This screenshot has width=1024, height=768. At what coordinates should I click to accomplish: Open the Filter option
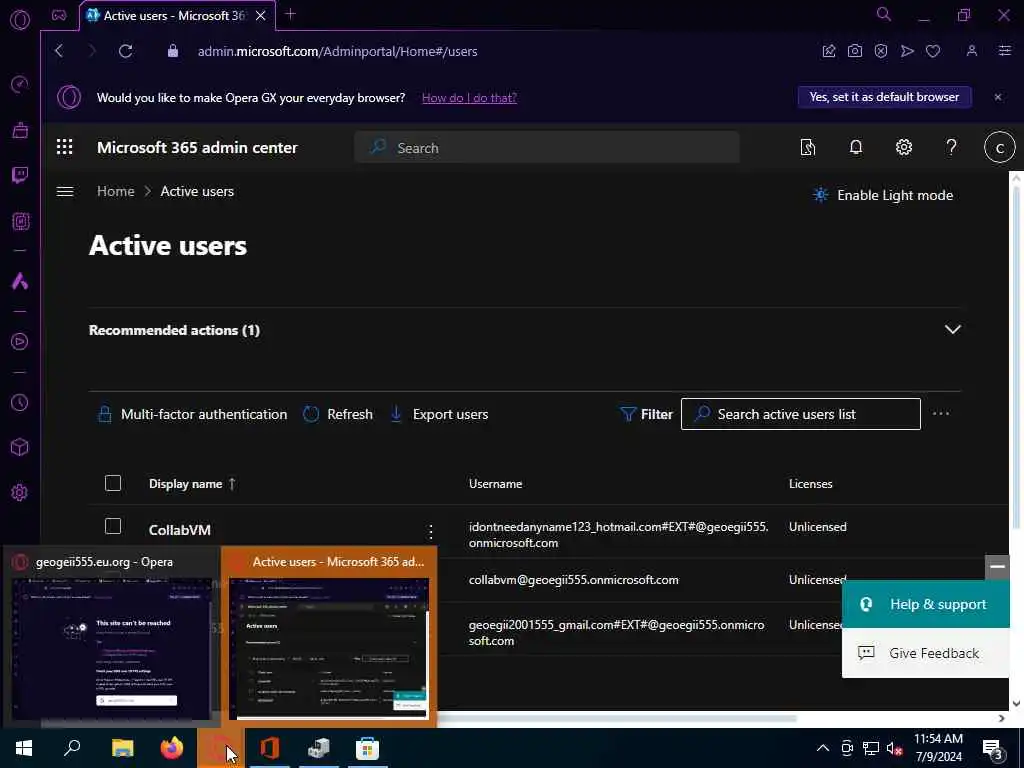(646, 414)
